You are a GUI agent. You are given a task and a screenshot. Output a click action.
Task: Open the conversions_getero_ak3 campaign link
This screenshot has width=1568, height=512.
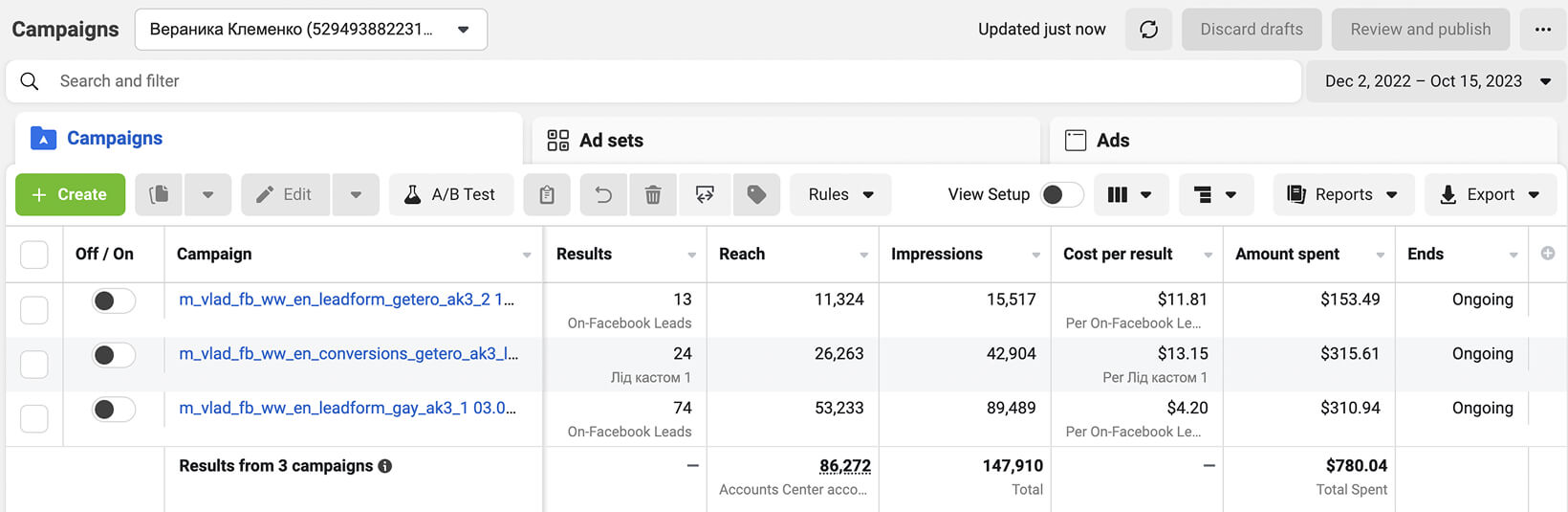[349, 353]
